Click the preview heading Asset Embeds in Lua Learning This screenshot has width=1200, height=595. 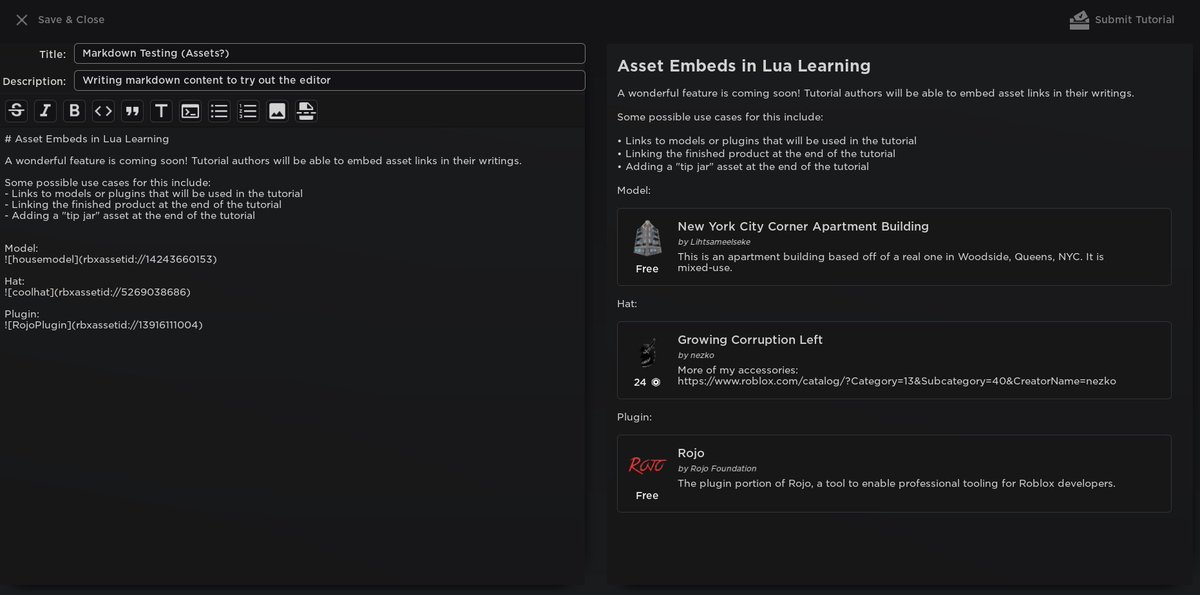pos(744,66)
